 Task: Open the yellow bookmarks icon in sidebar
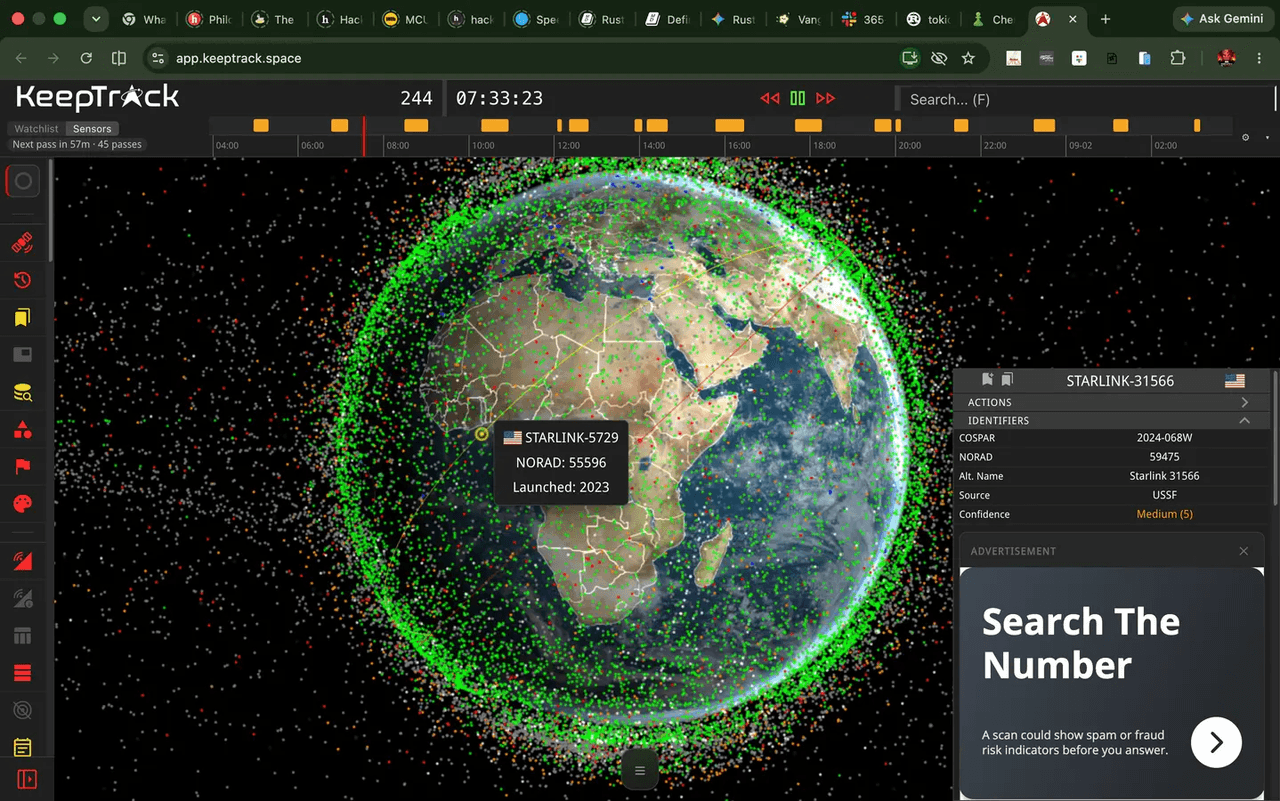(22, 317)
